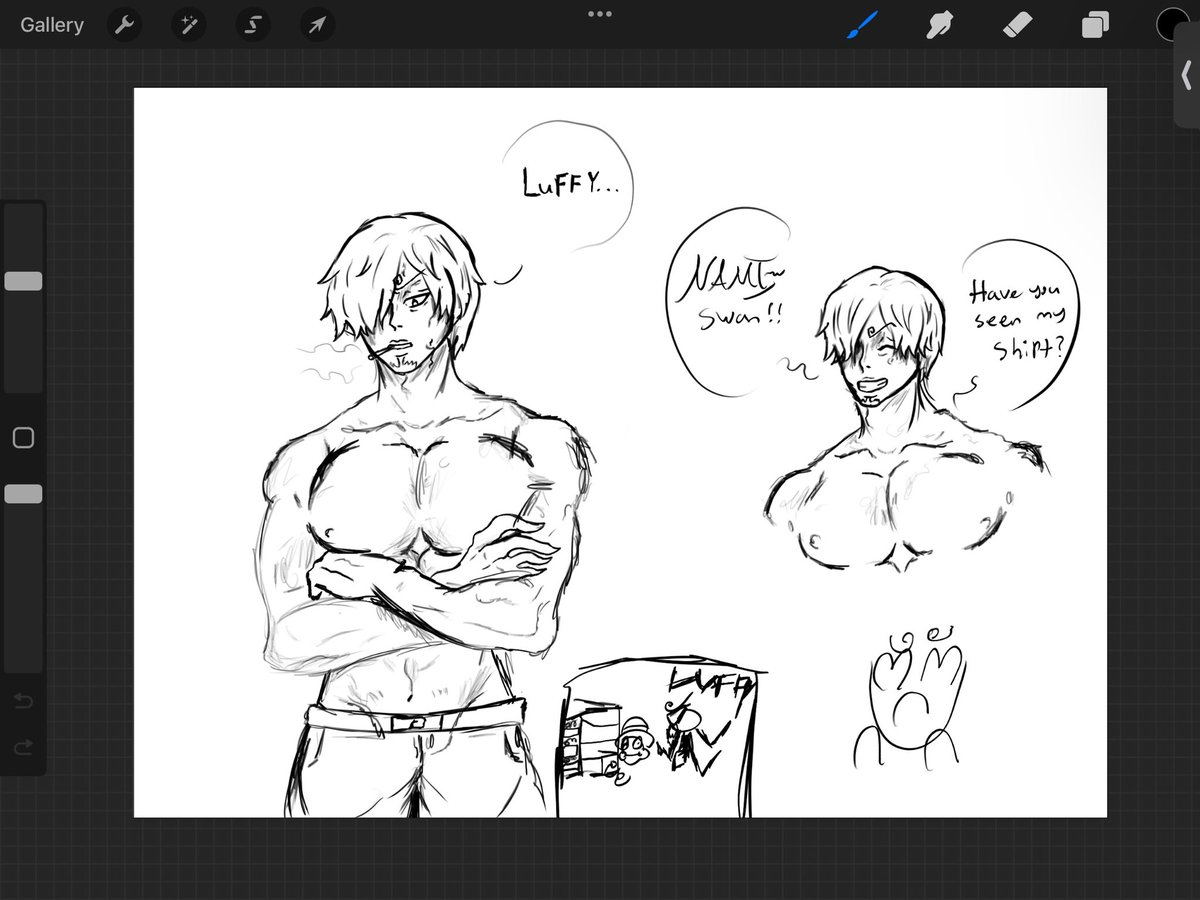This screenshot has width=1200, height=900.
Task: Select the Smudge tool
Action: coord(939,25)
